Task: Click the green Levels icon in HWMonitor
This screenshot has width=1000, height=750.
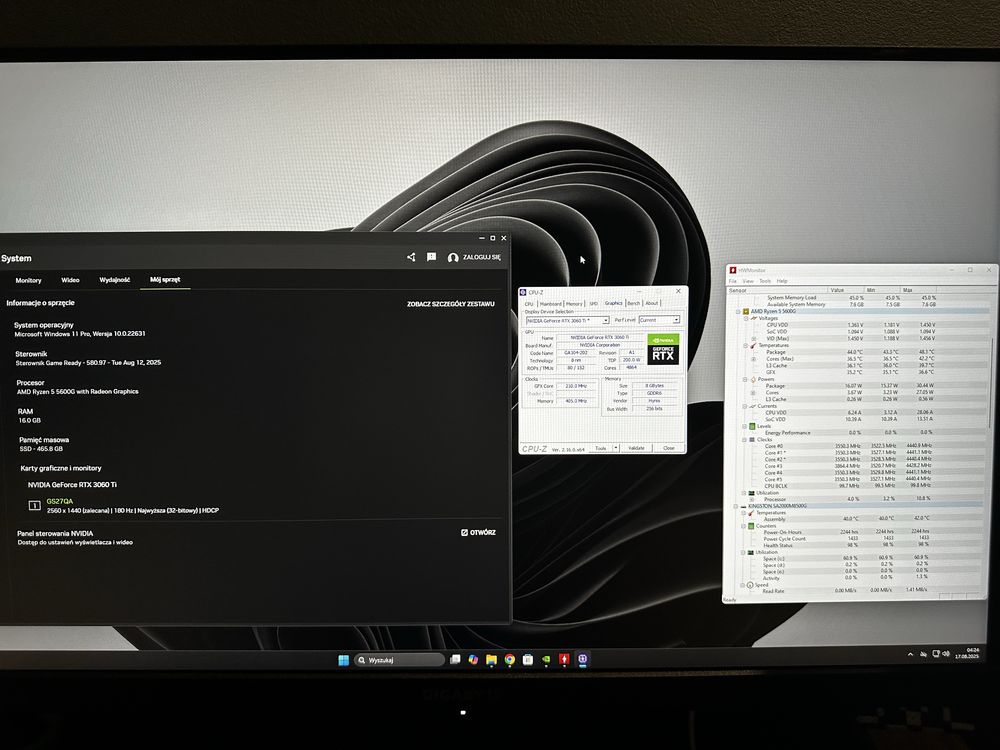Action: tap(752, 426)
